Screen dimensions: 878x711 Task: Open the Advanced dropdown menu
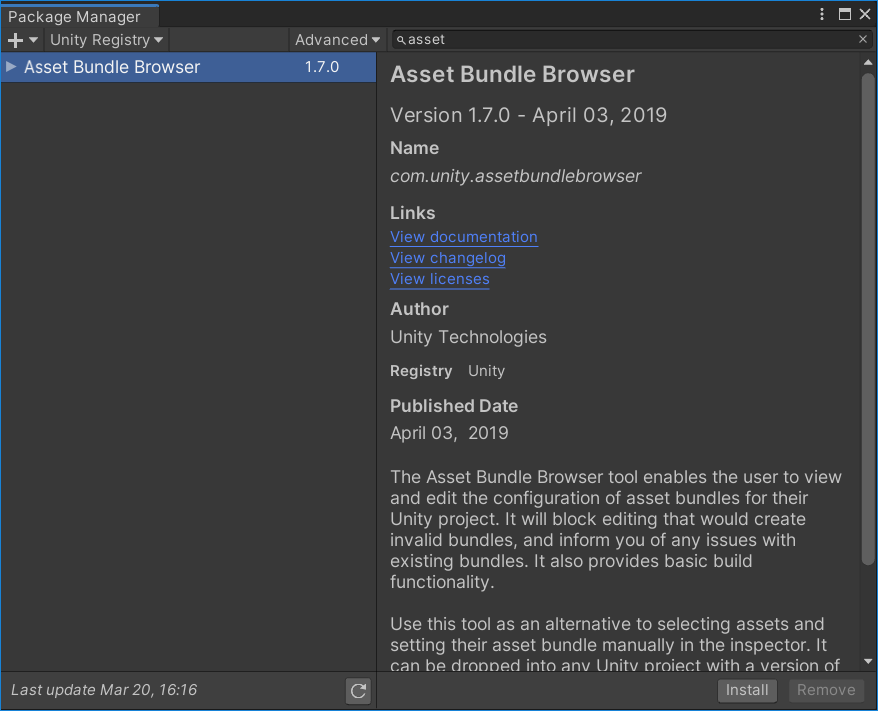coord(338,40)
